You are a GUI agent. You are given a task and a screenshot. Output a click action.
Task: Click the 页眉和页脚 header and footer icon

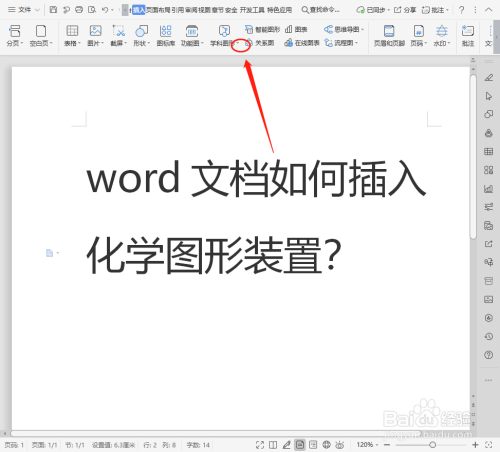click(389, 31)
